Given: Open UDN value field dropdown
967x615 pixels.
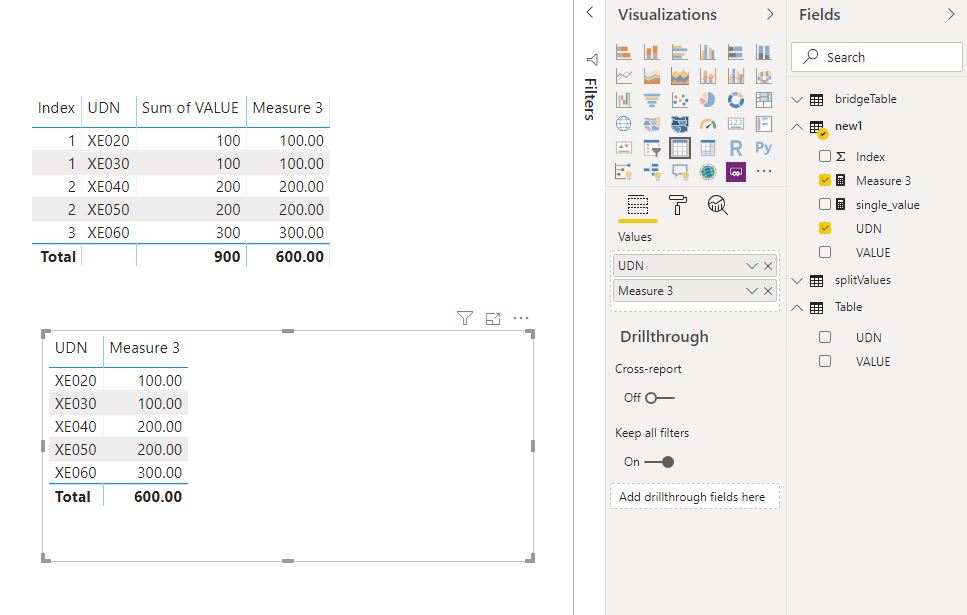Looking at the screenshot, I should tap(751, 266).
